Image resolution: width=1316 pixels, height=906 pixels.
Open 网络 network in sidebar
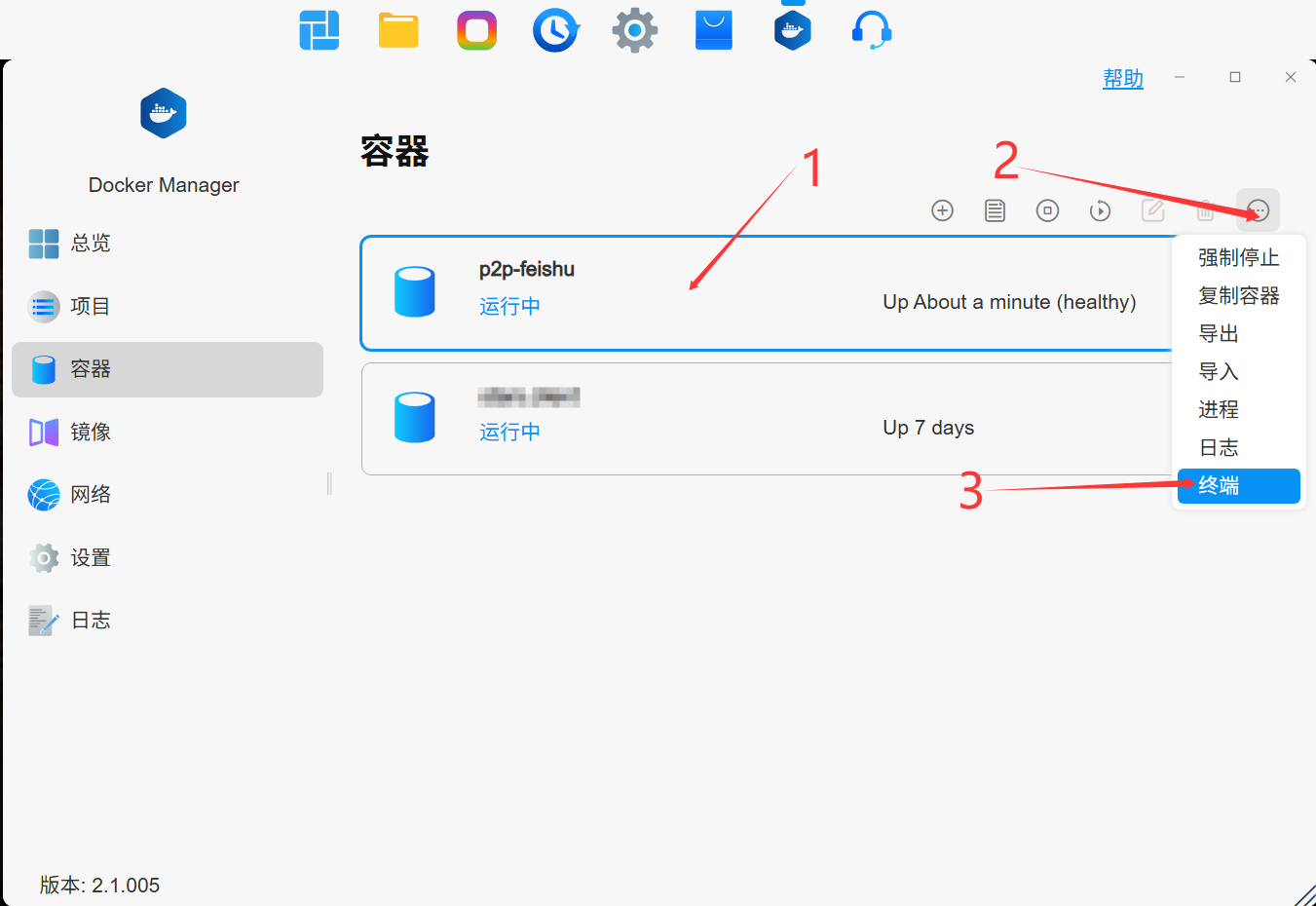click(168, 495)
